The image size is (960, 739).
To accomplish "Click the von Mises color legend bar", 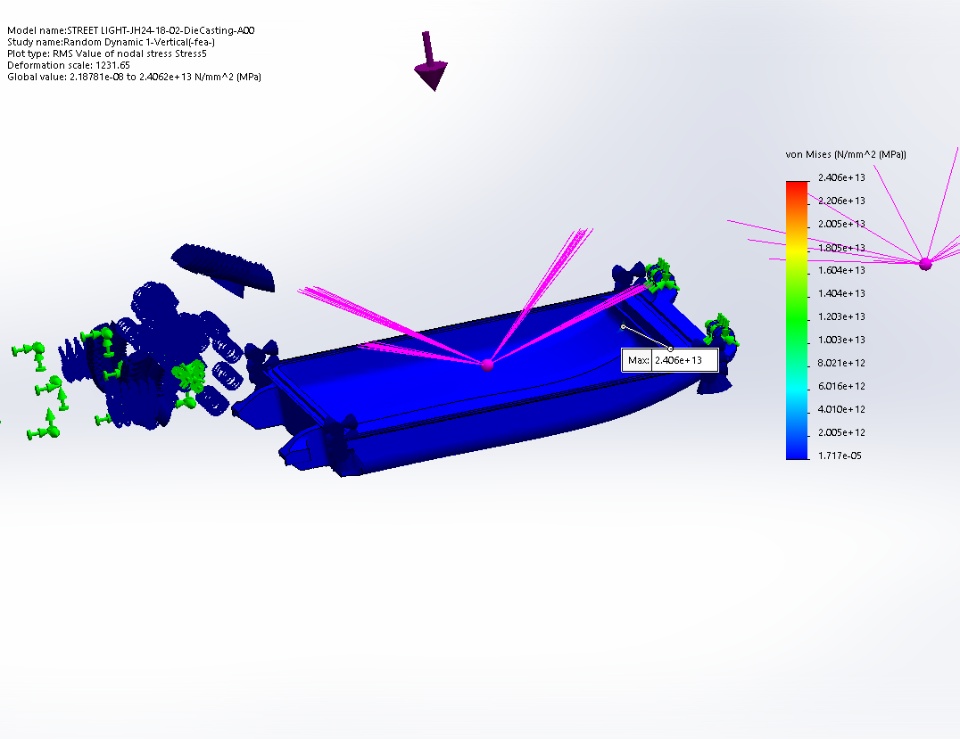I will click(797, 320).
